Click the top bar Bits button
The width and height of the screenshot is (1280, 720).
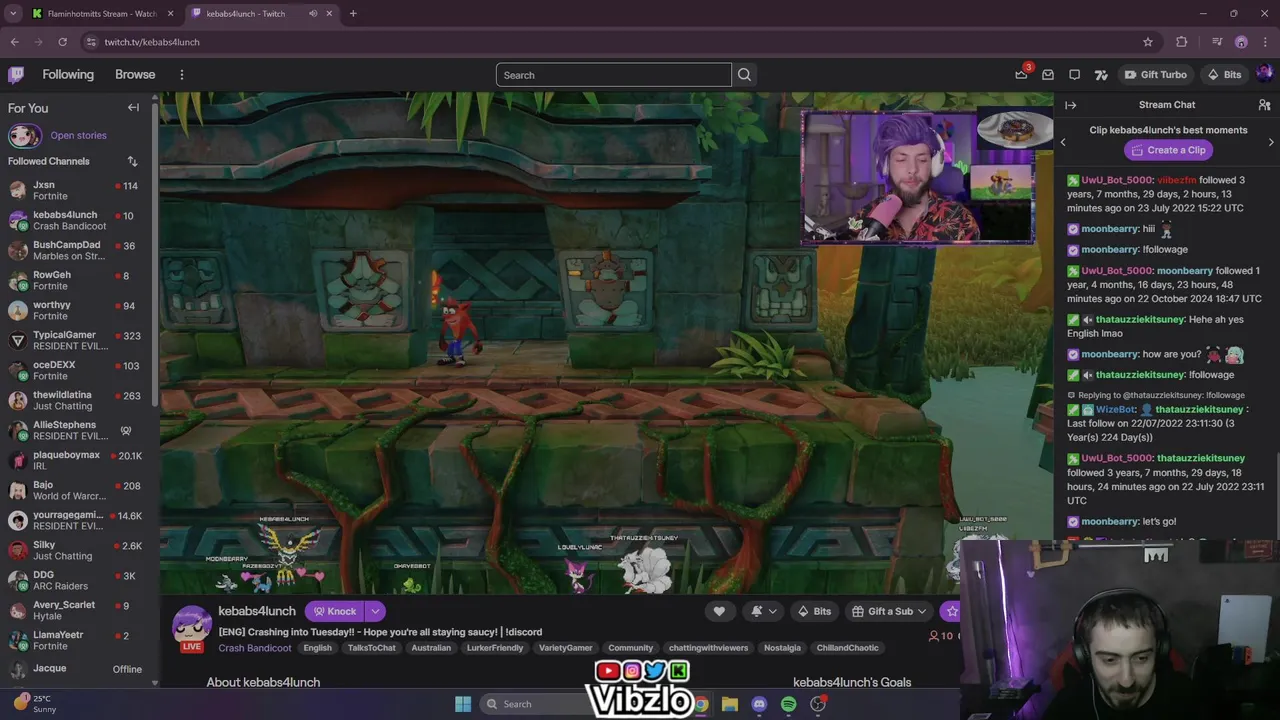[1225, 75]
